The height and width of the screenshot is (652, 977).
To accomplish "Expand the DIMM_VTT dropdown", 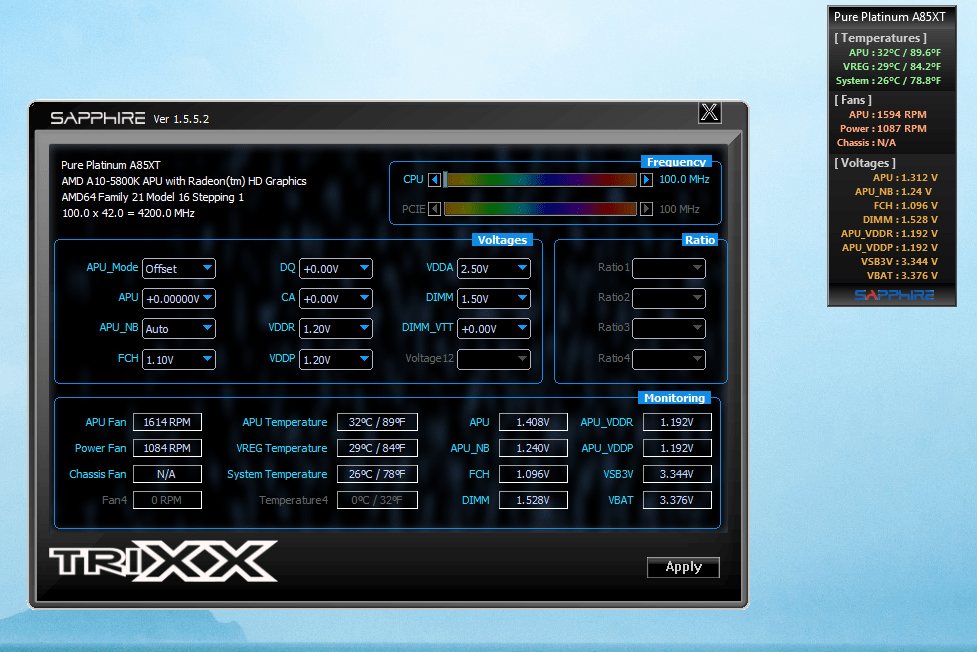I will point(493,328).
